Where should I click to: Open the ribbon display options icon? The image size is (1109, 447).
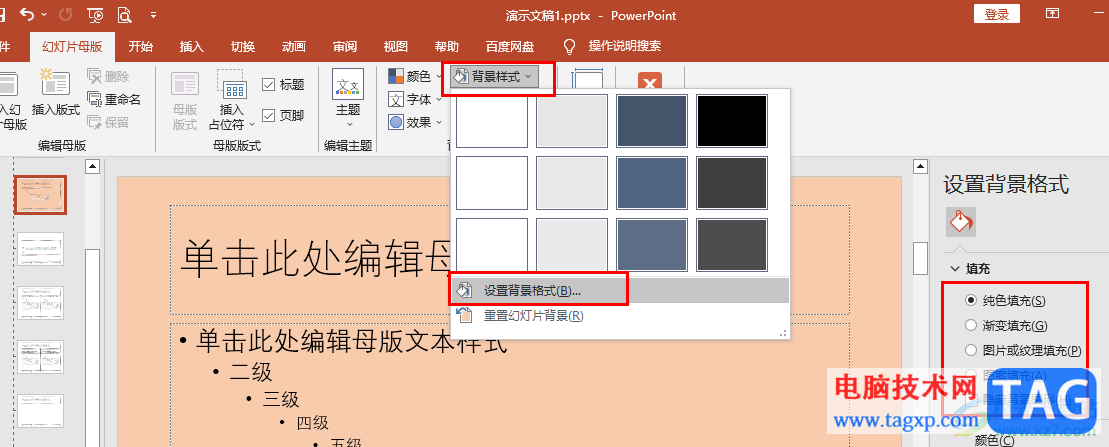click(1053, 13)
